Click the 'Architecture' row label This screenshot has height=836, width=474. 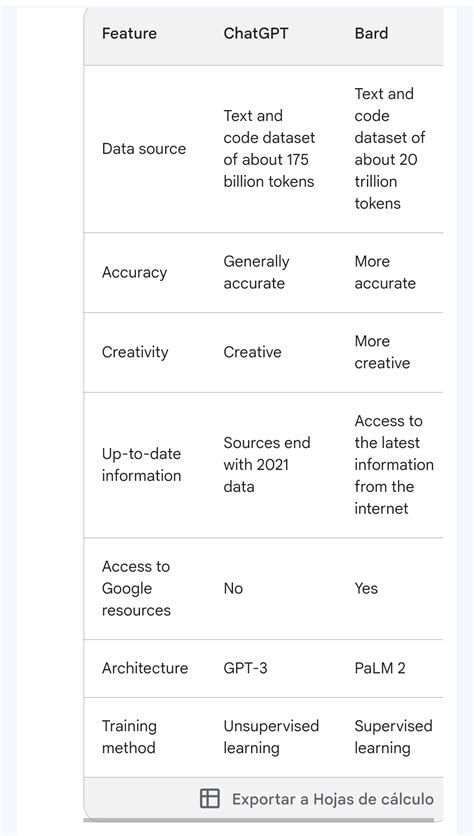[x=145, y=668]
